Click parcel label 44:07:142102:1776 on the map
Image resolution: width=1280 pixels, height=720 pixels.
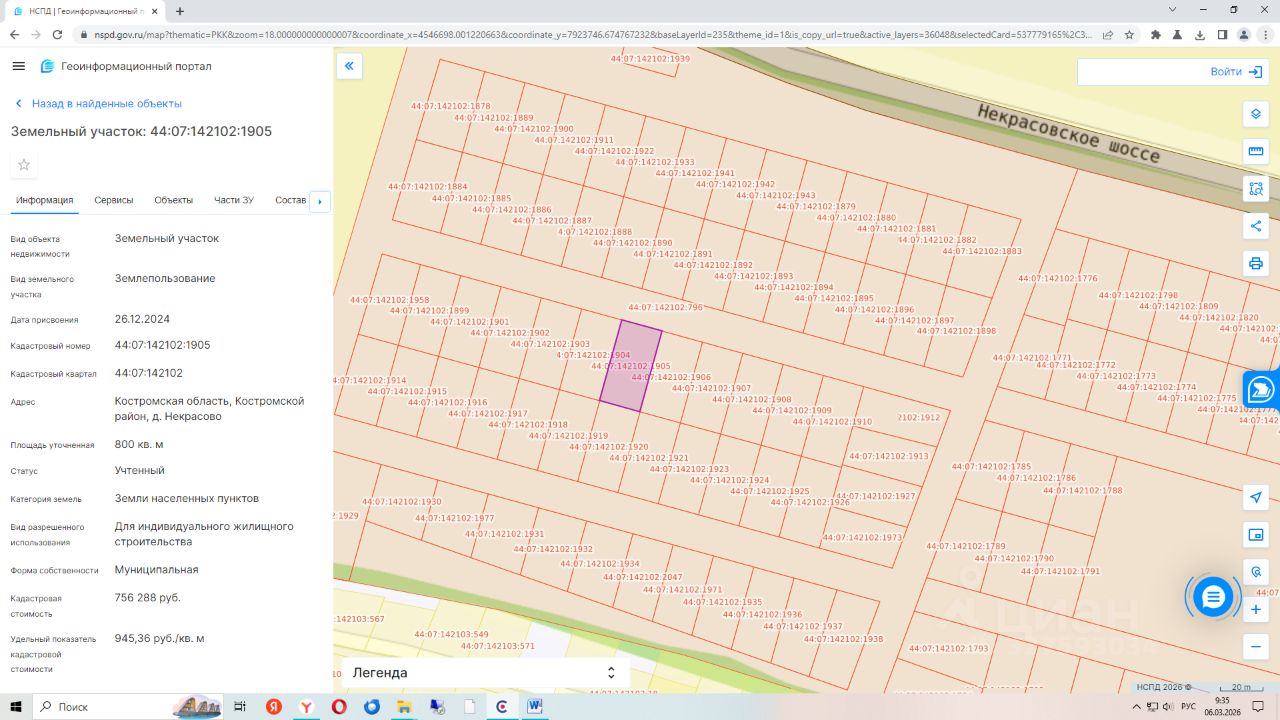(x=1058, y=278)
